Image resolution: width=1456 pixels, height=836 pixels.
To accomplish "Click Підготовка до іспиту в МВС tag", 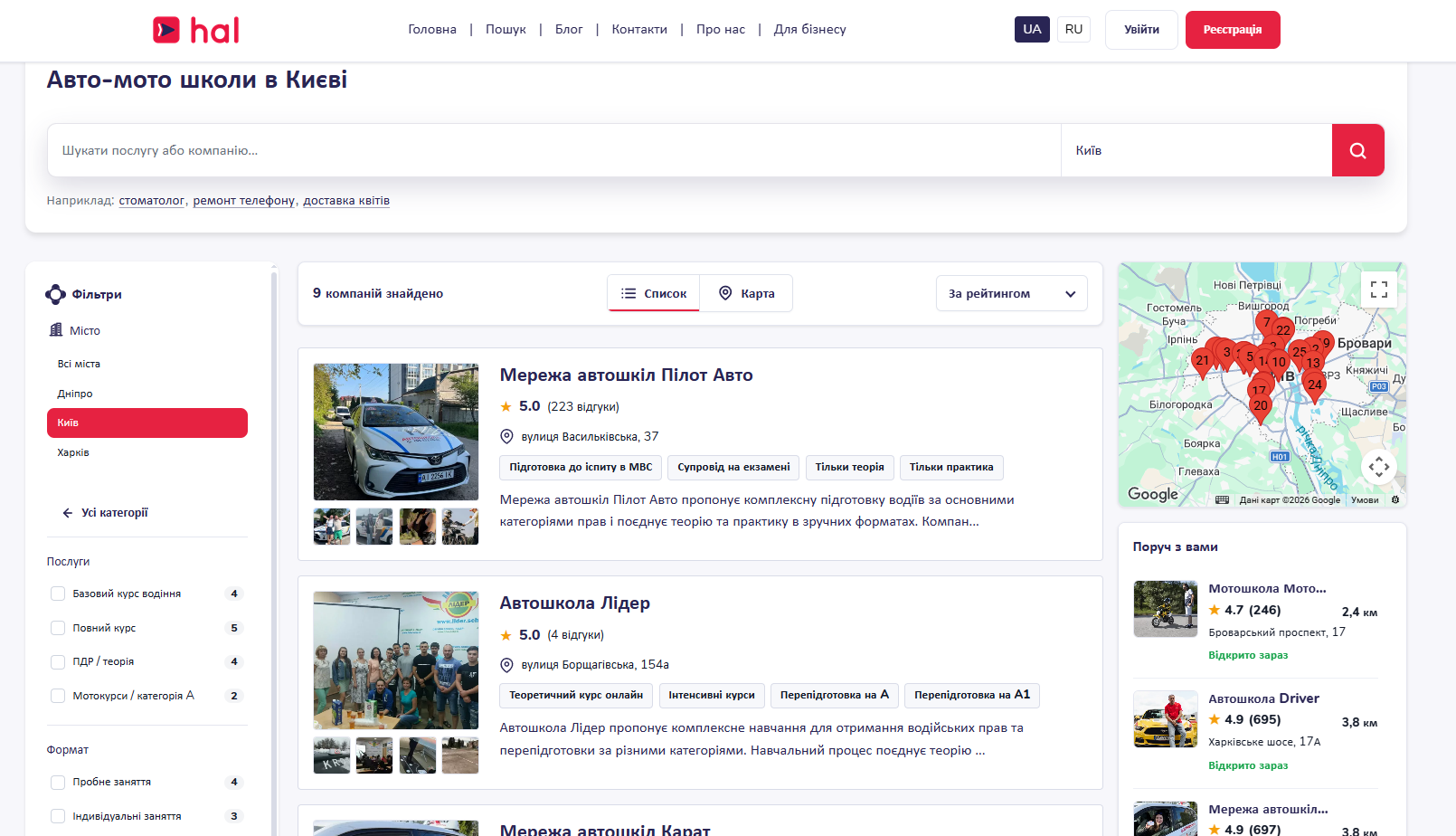I will [x=581, y=468].
